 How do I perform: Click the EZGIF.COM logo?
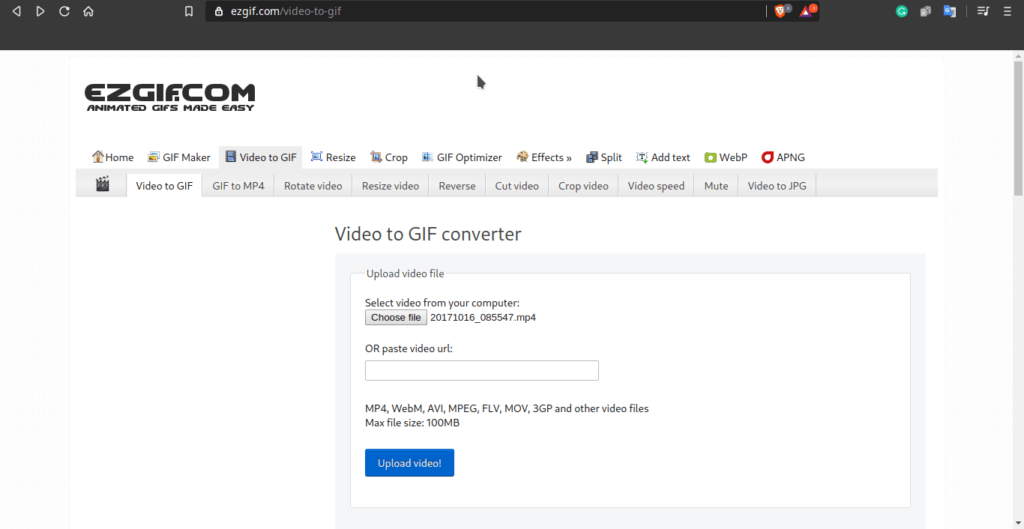point(170,97)
